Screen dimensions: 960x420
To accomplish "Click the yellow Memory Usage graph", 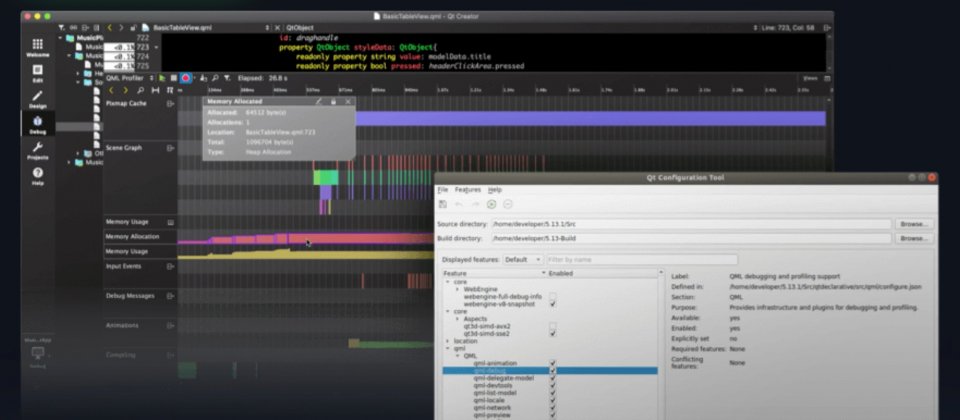I will (x=306, y=253).
